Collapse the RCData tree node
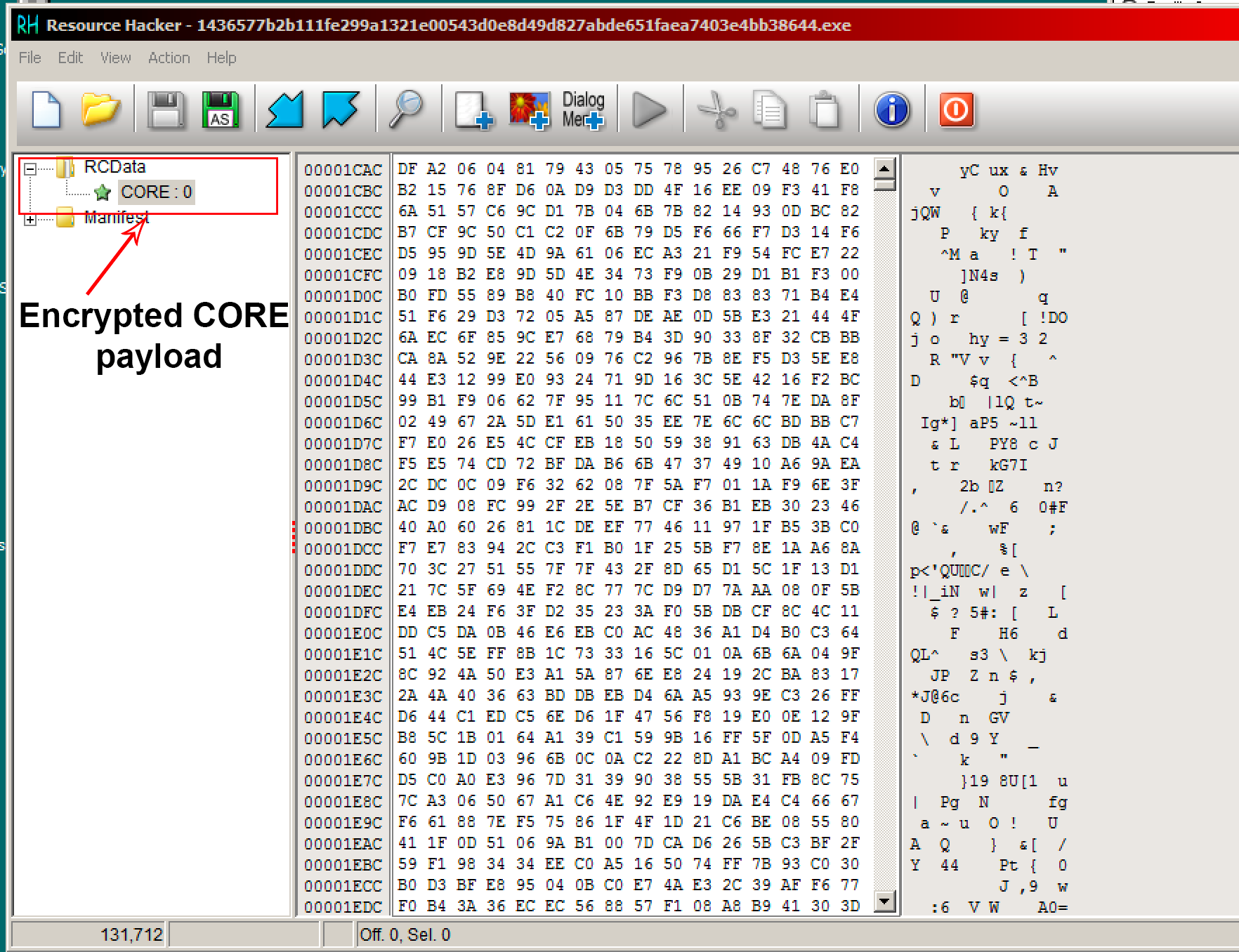Screen dimensions: 1239x952 30,168
